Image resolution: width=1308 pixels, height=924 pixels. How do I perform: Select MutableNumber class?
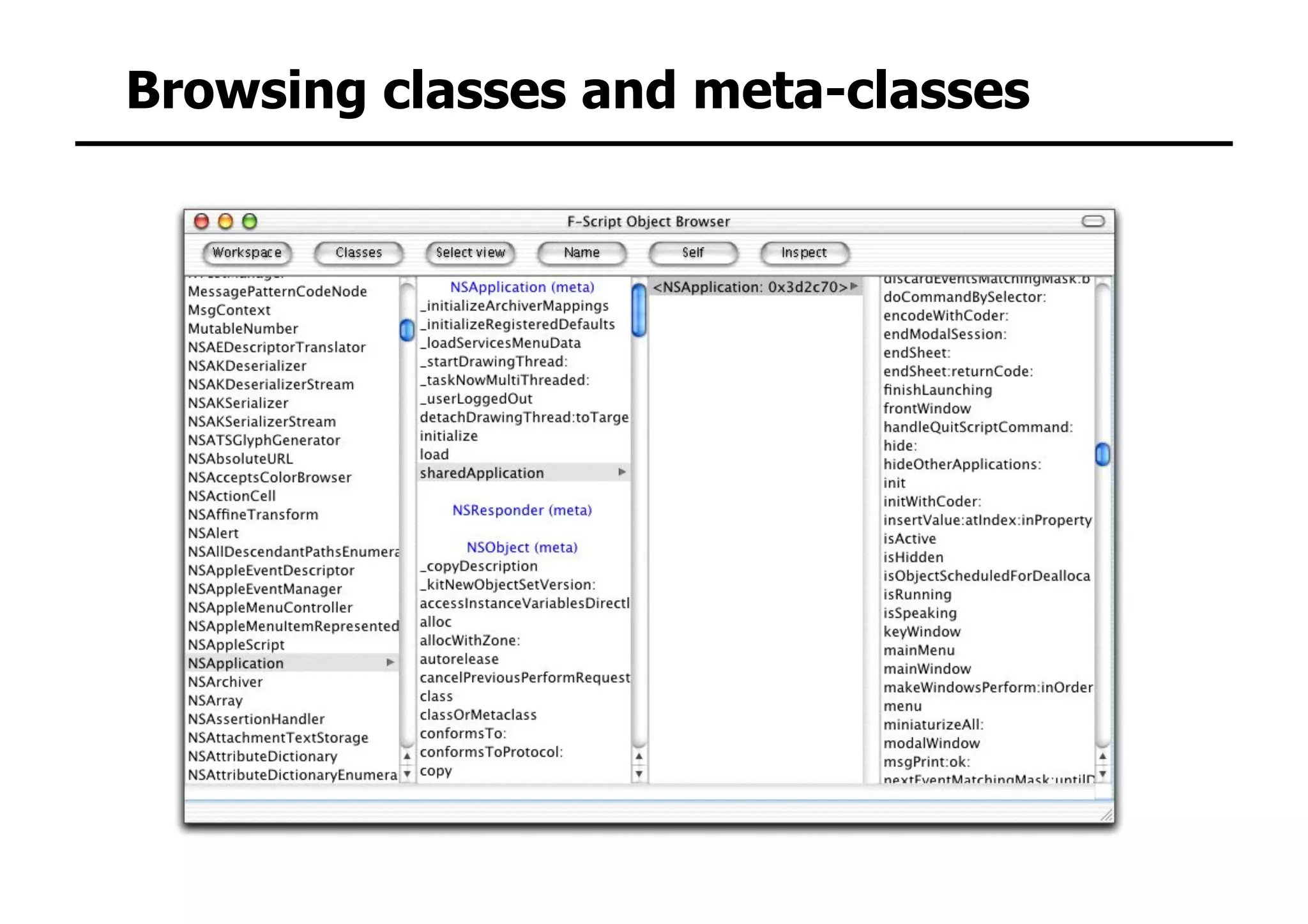pyautogui.click(x=243, y=328)
